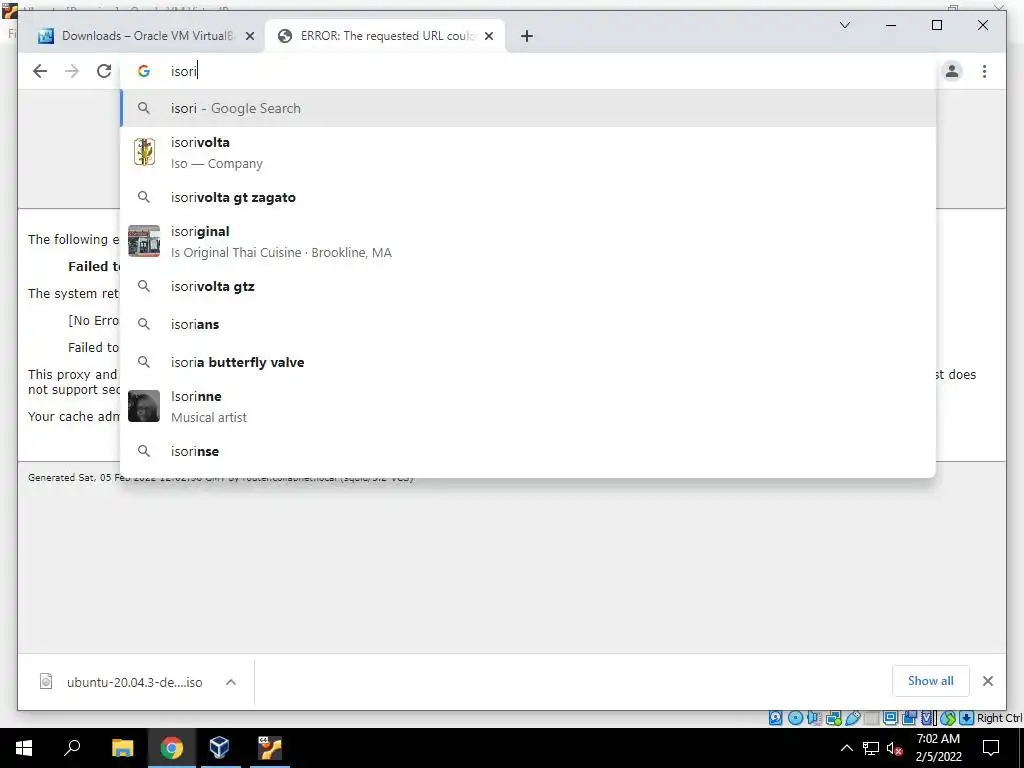Screen dimensions: 1024x768
Task: Dismiss the downloads bar
Action: tap(987, 681)
